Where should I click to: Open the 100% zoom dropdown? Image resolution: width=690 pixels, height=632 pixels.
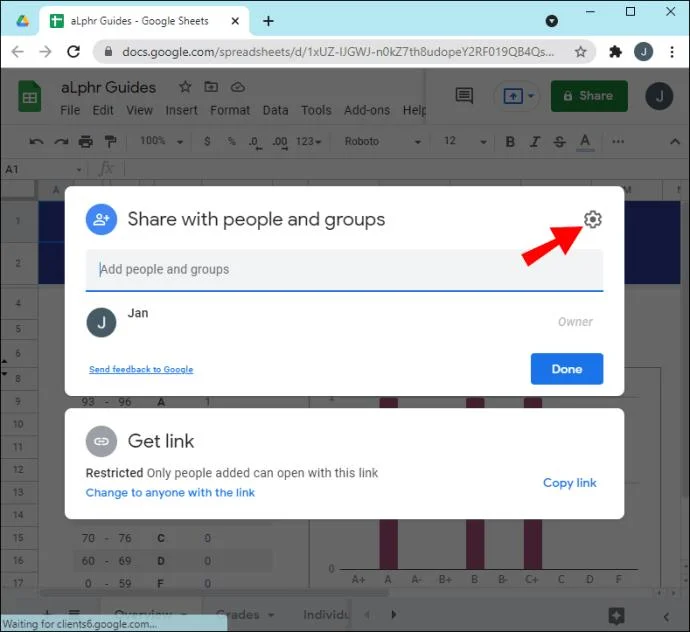pyautogui.click(x=161, y=141)
